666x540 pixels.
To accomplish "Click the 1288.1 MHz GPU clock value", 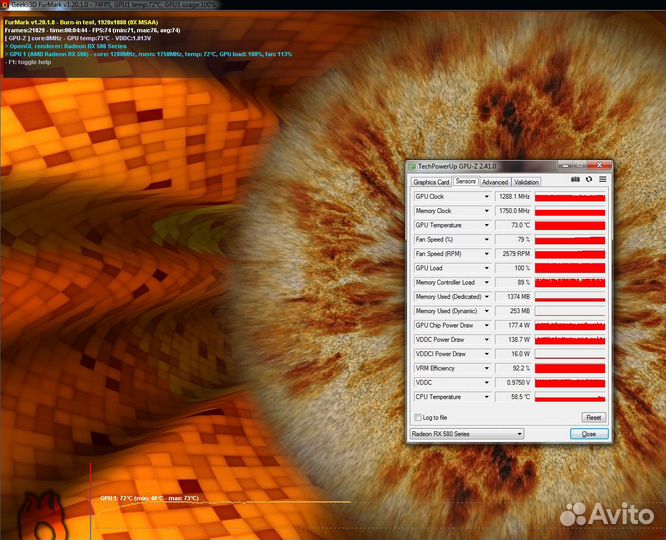I will pos(513,197).
